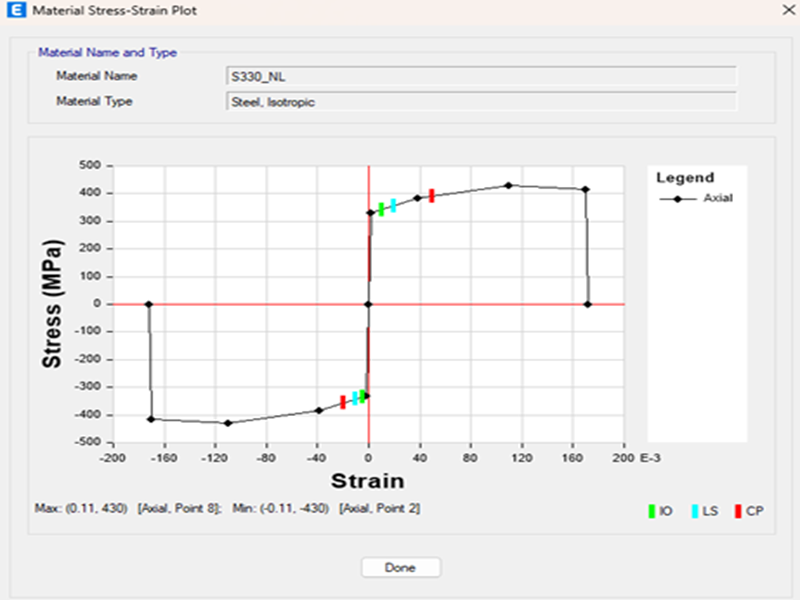The width and height of the screenshot is (800, 600).
Task: Click the ETABS icon in title bar
Action: 12,11
